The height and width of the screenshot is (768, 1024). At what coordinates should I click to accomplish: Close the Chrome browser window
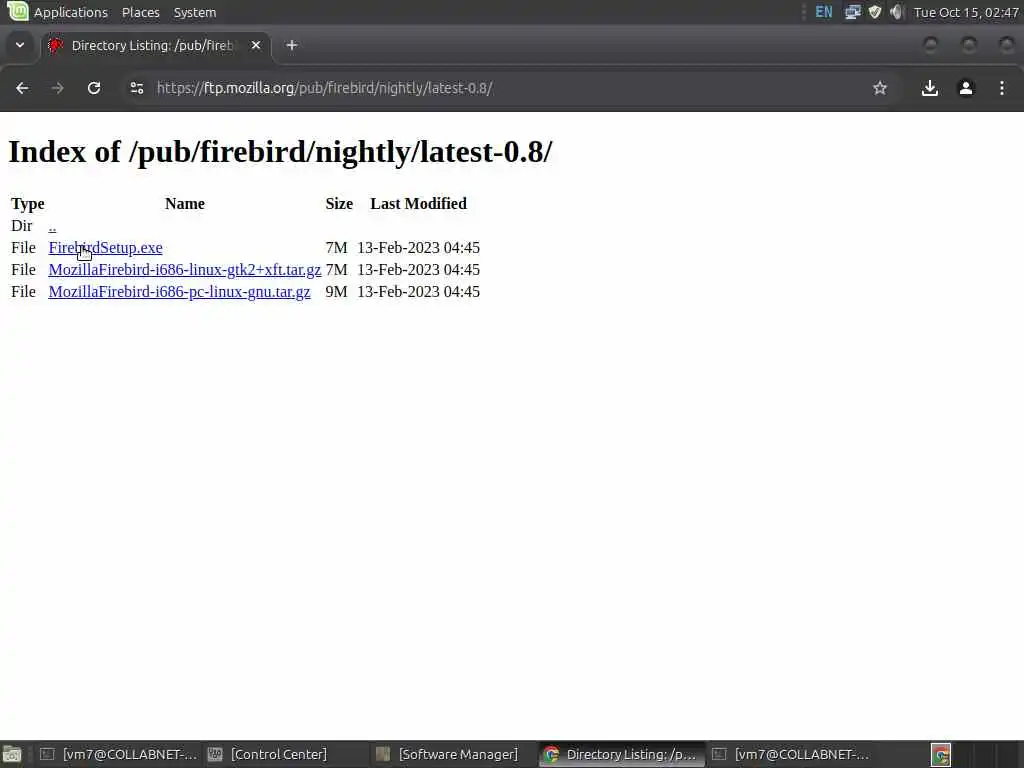(x=1007, y=45)
